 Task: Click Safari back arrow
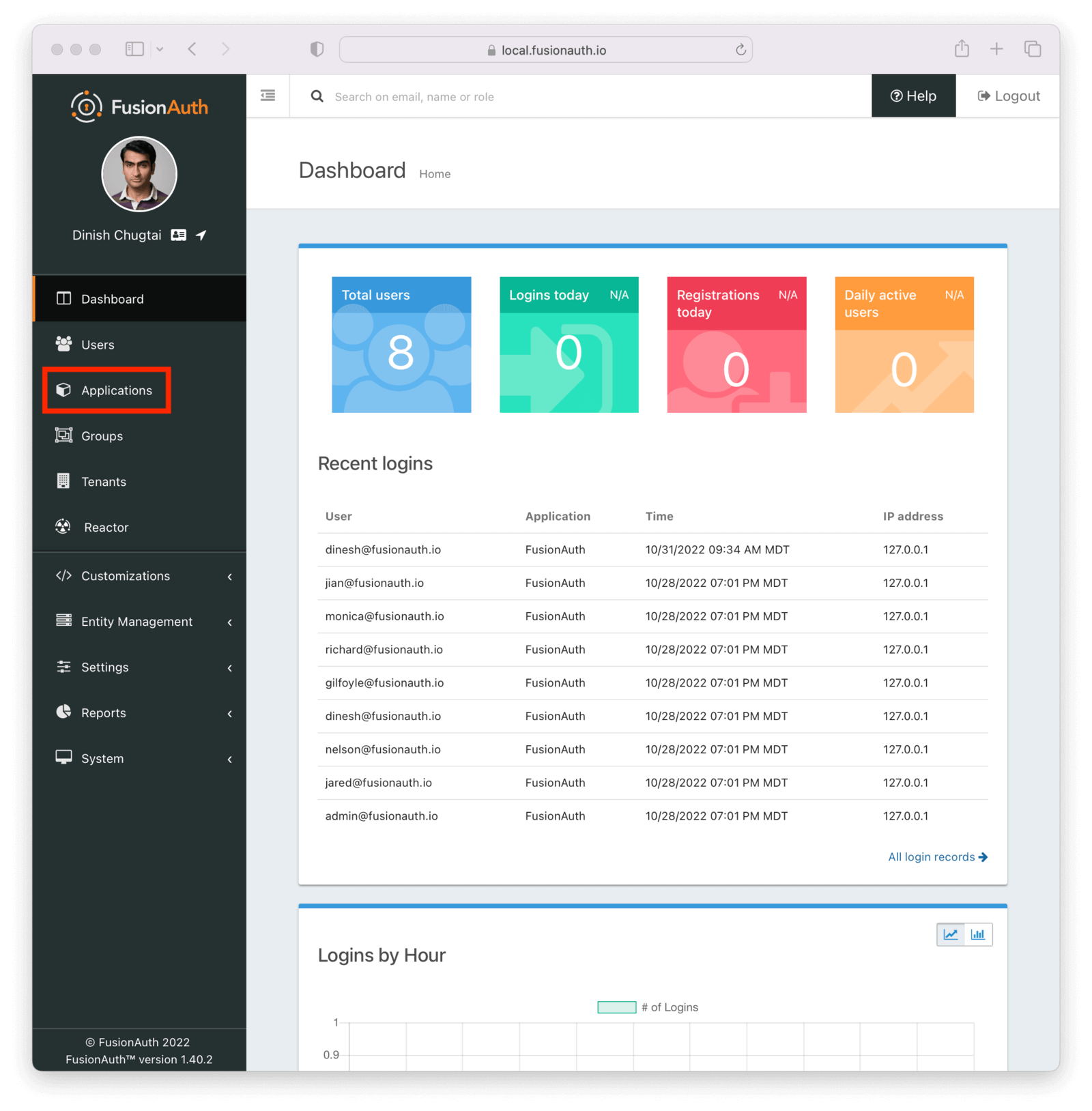(192, 49)
